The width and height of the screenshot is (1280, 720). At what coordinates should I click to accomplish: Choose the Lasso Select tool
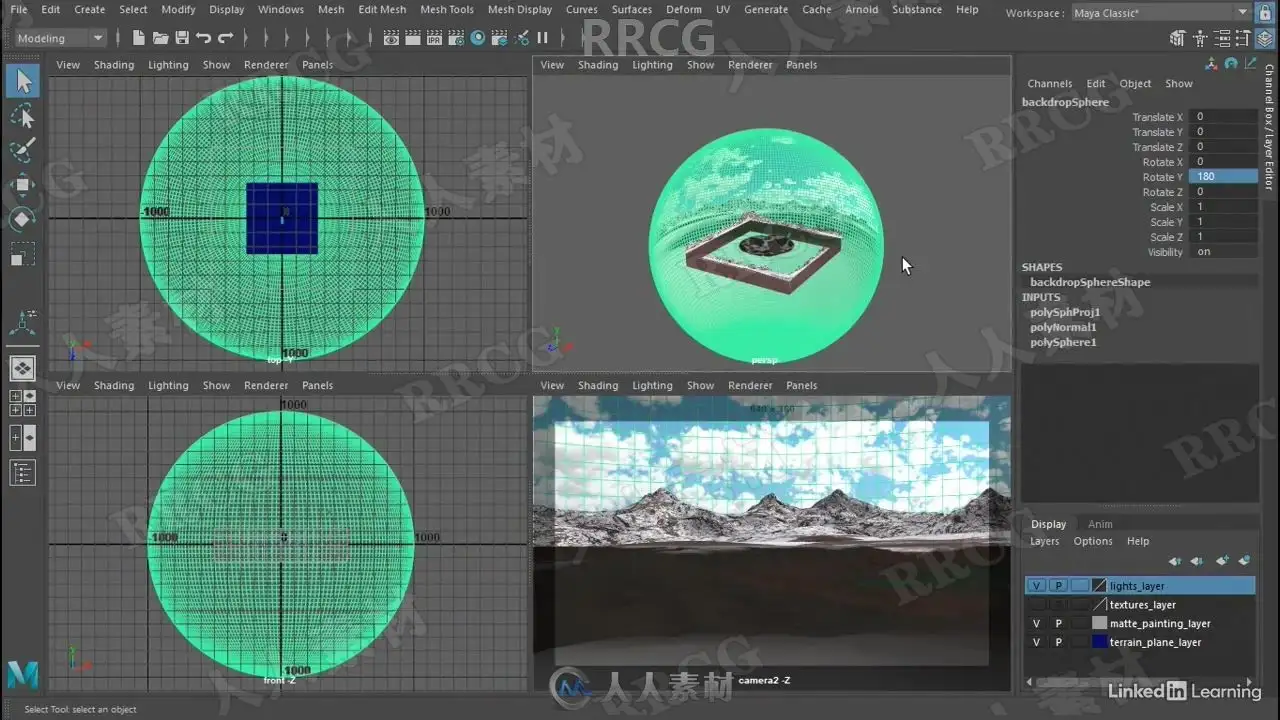coord(23,117)
